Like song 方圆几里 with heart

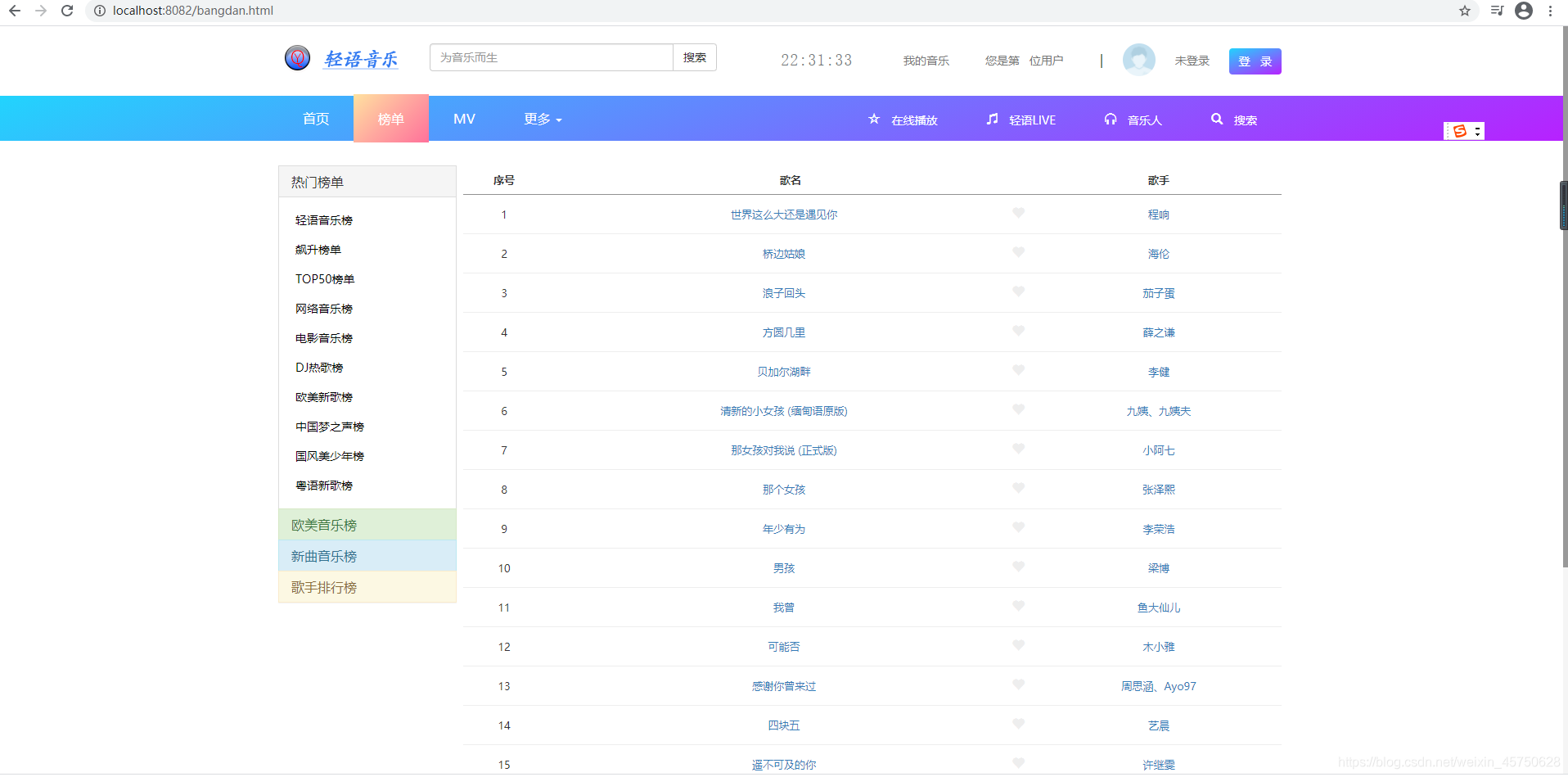pyautogui.click(x=1018, y=331)
